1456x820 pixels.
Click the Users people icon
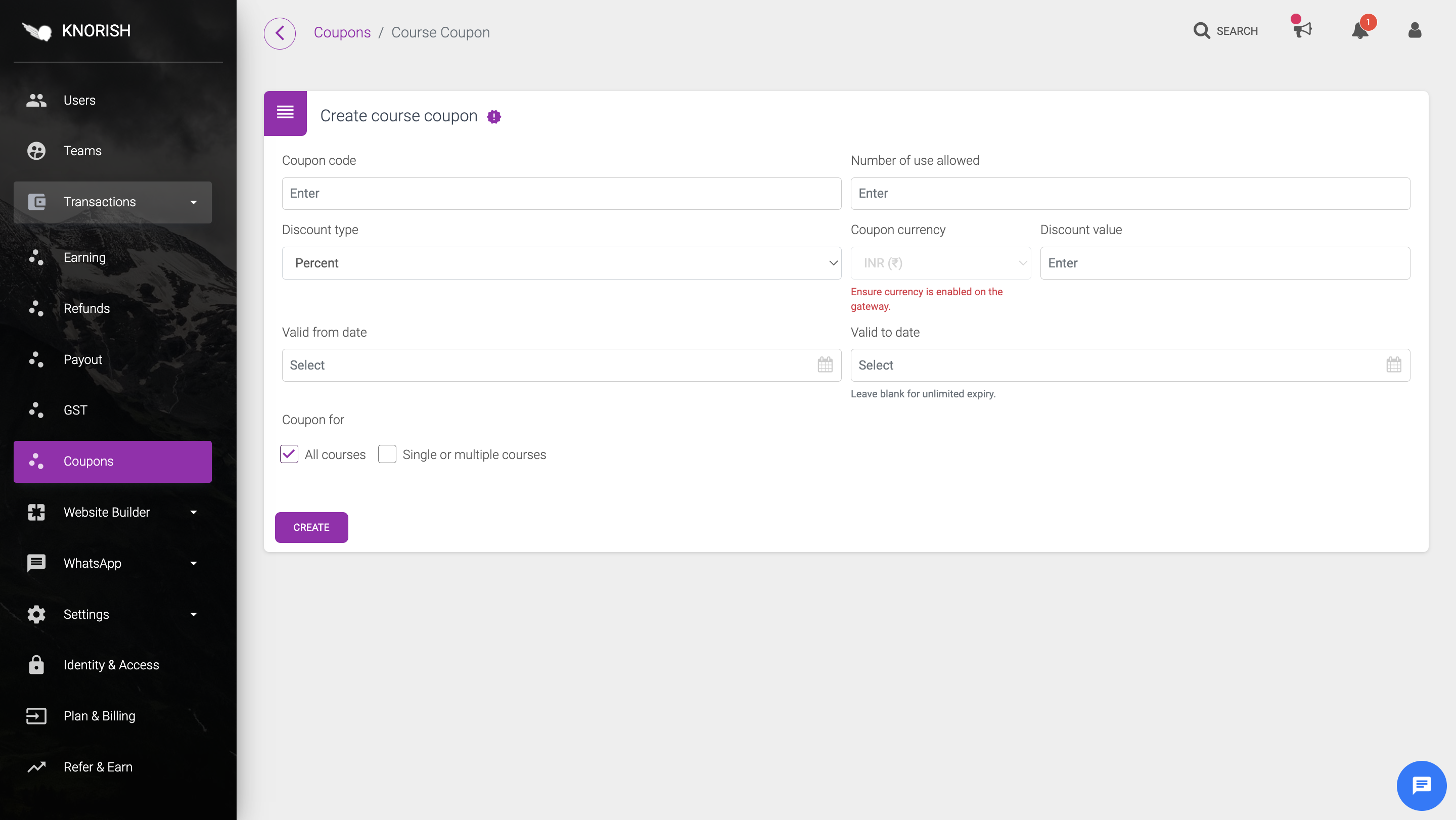(x=36, y=100)
